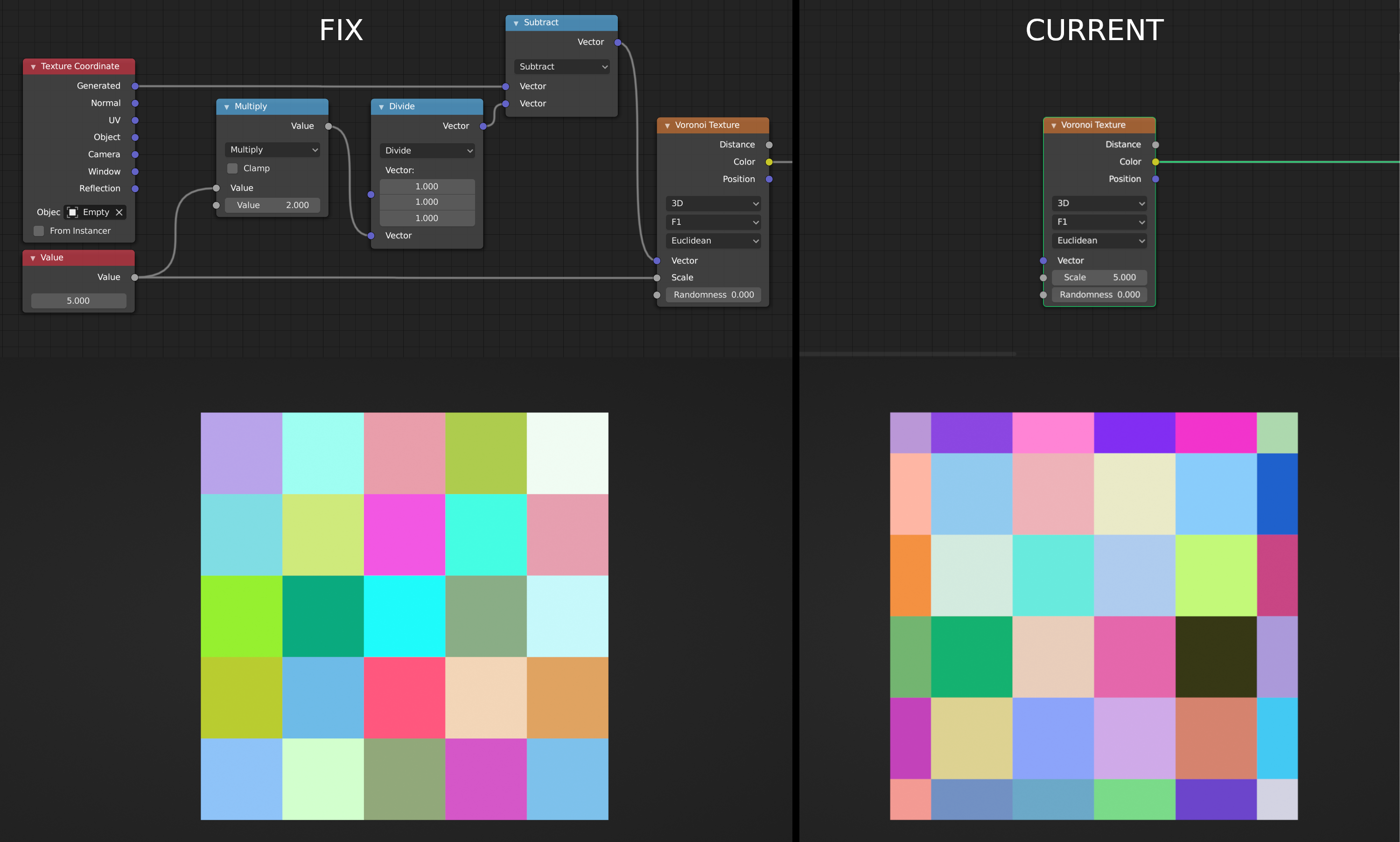Click the Value node output socket
This screenshot has height=842, width=1400.
point(134,278)
